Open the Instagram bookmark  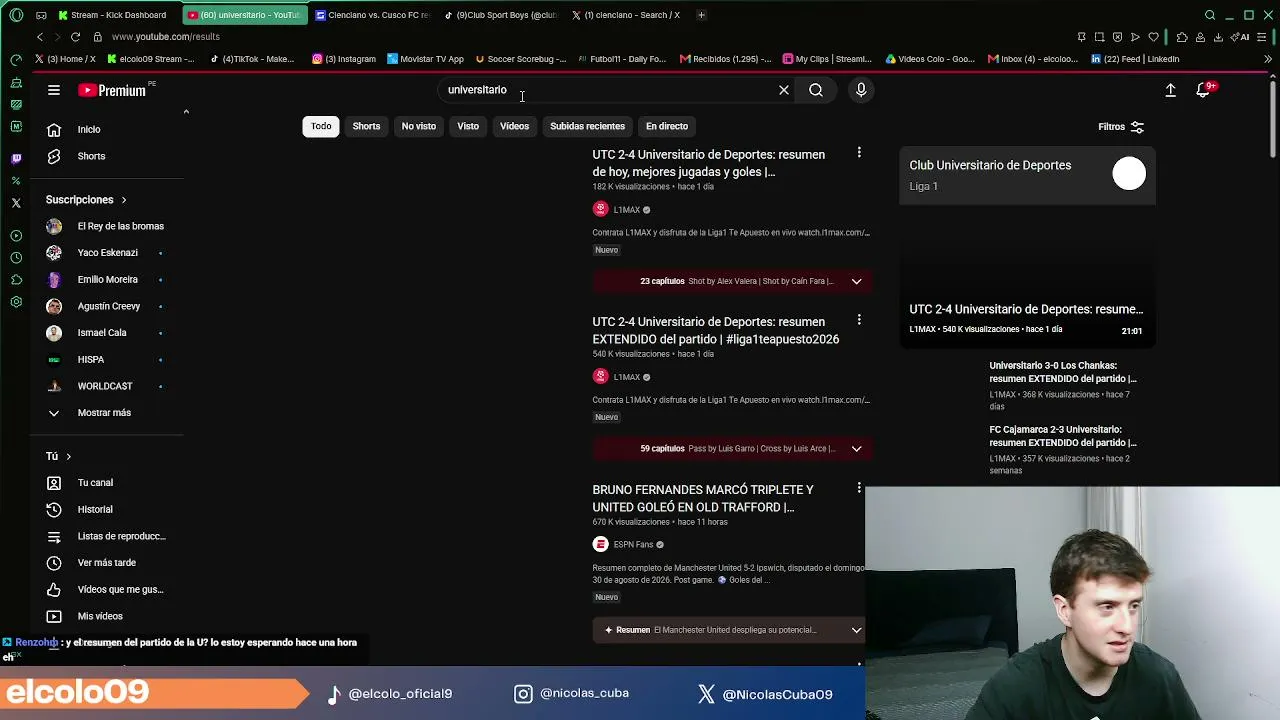click(344, 59)
